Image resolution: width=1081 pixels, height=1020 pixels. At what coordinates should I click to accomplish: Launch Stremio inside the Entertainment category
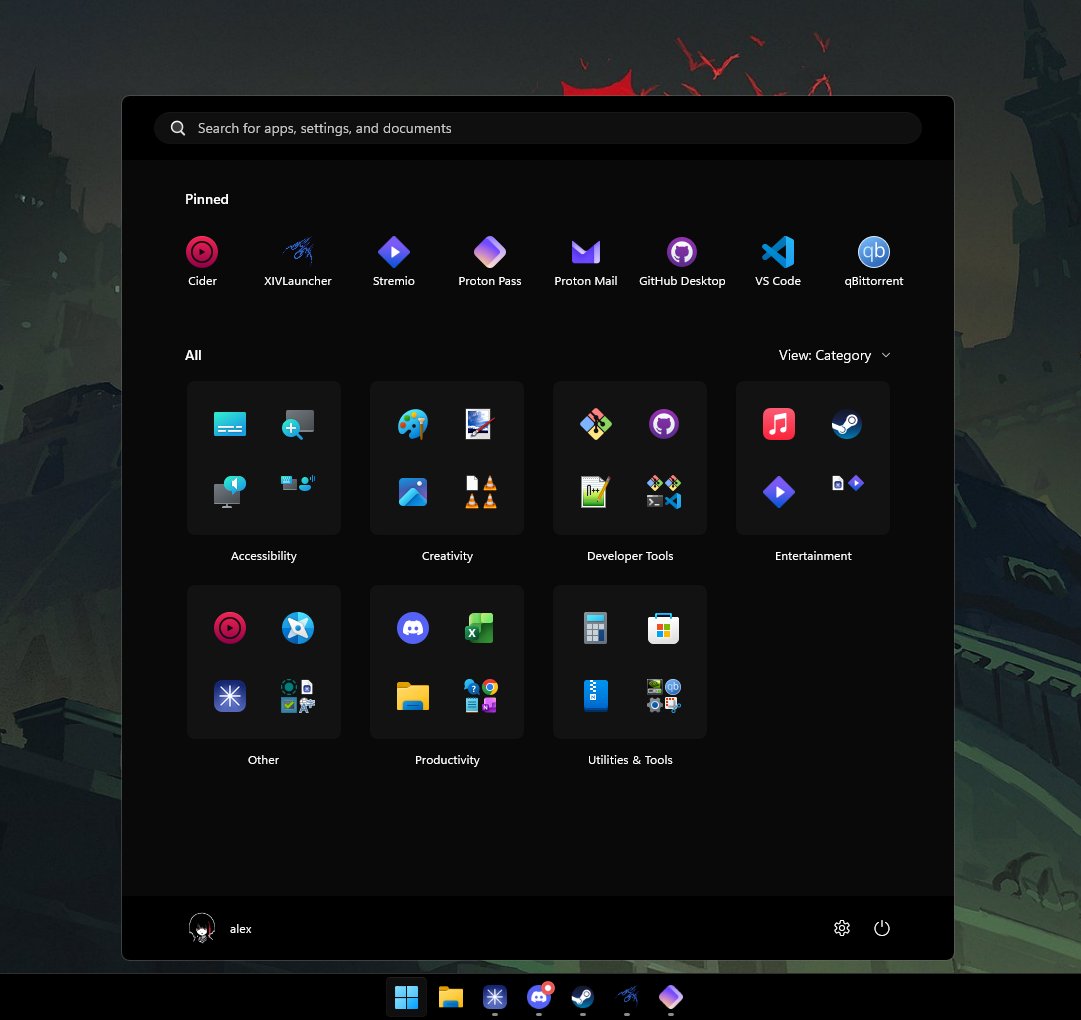779,491
